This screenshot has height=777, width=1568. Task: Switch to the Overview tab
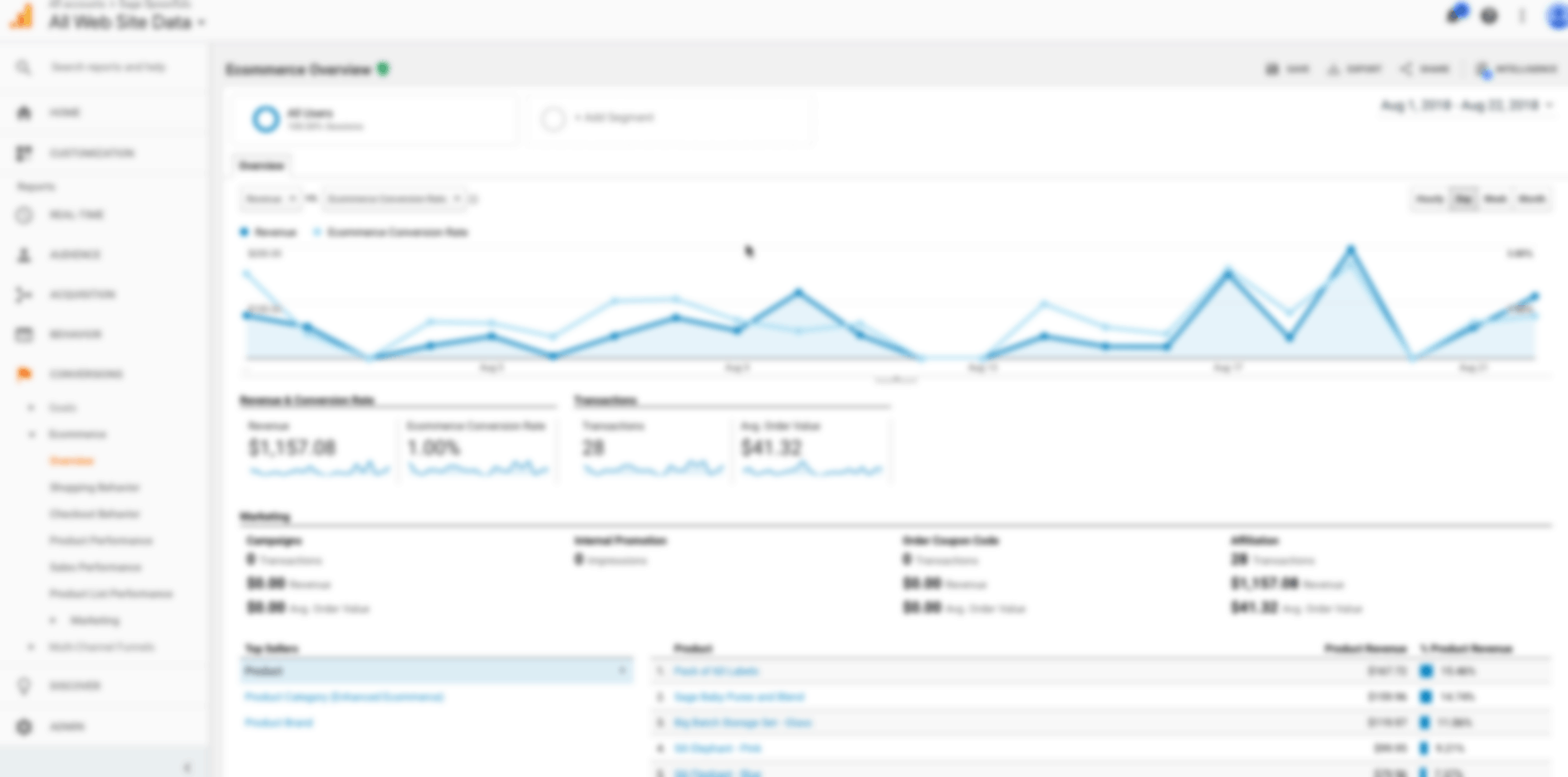tap(261, 165)
